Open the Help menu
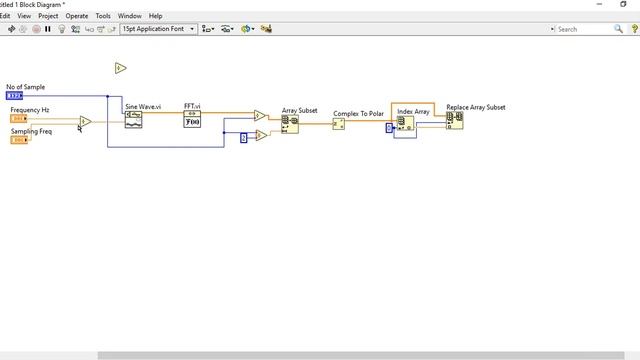The height and width of the screenshot is (360, 640). (x=156, y=16)
